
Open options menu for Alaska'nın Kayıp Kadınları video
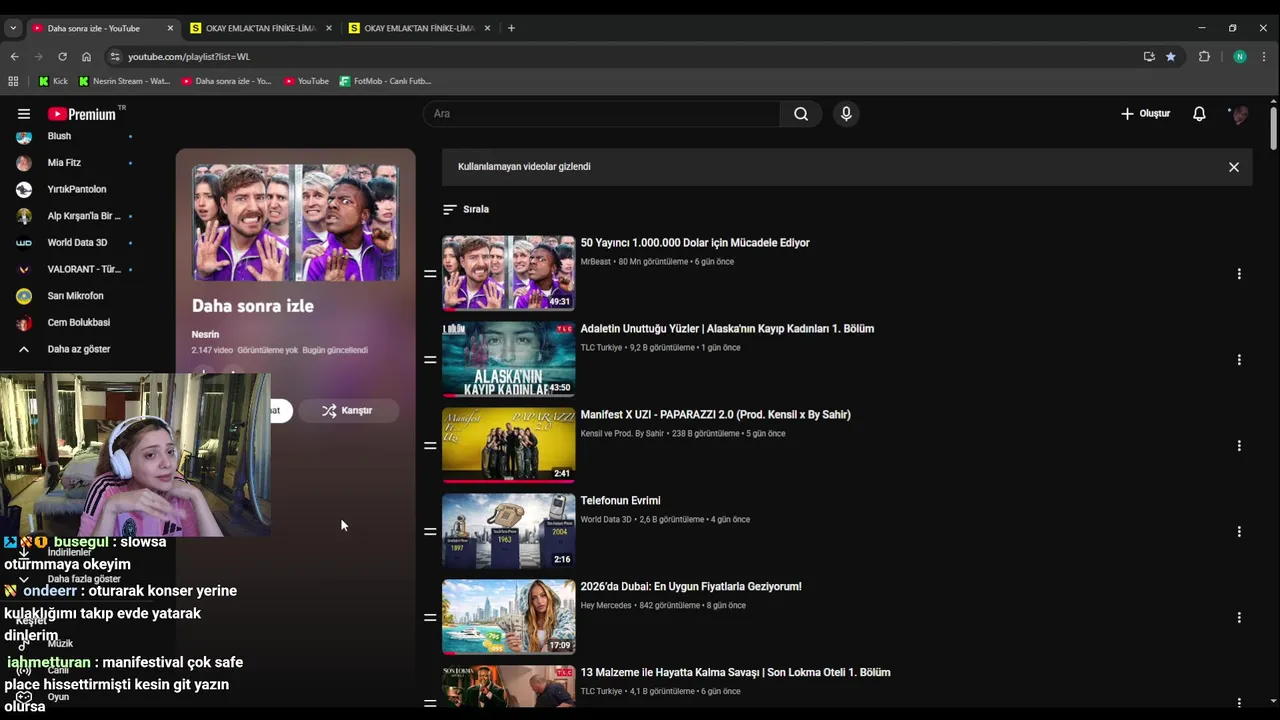click(1239, 360)
